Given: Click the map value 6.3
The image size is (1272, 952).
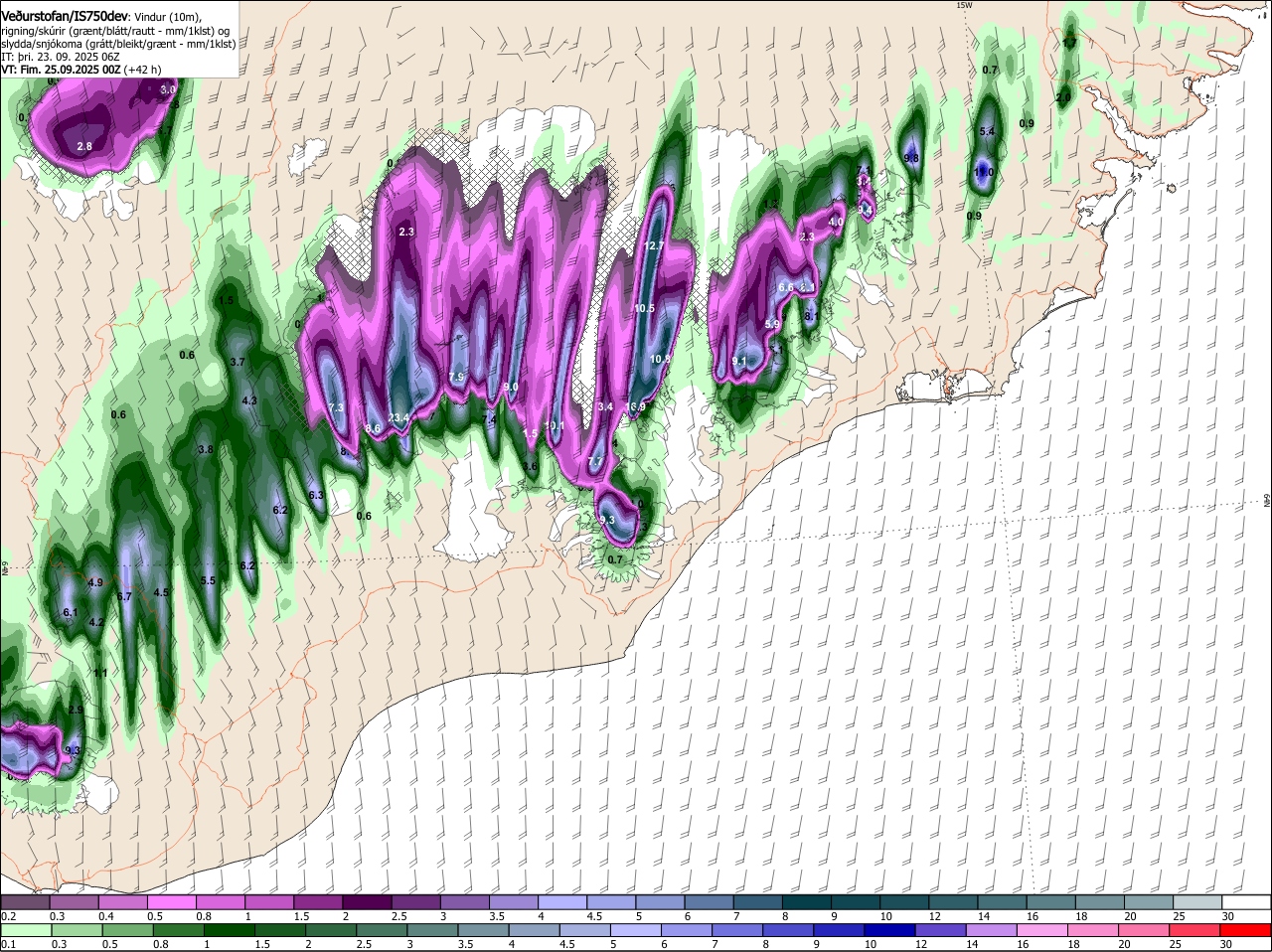Looking at the screenshot, I should tap(317, 495).
